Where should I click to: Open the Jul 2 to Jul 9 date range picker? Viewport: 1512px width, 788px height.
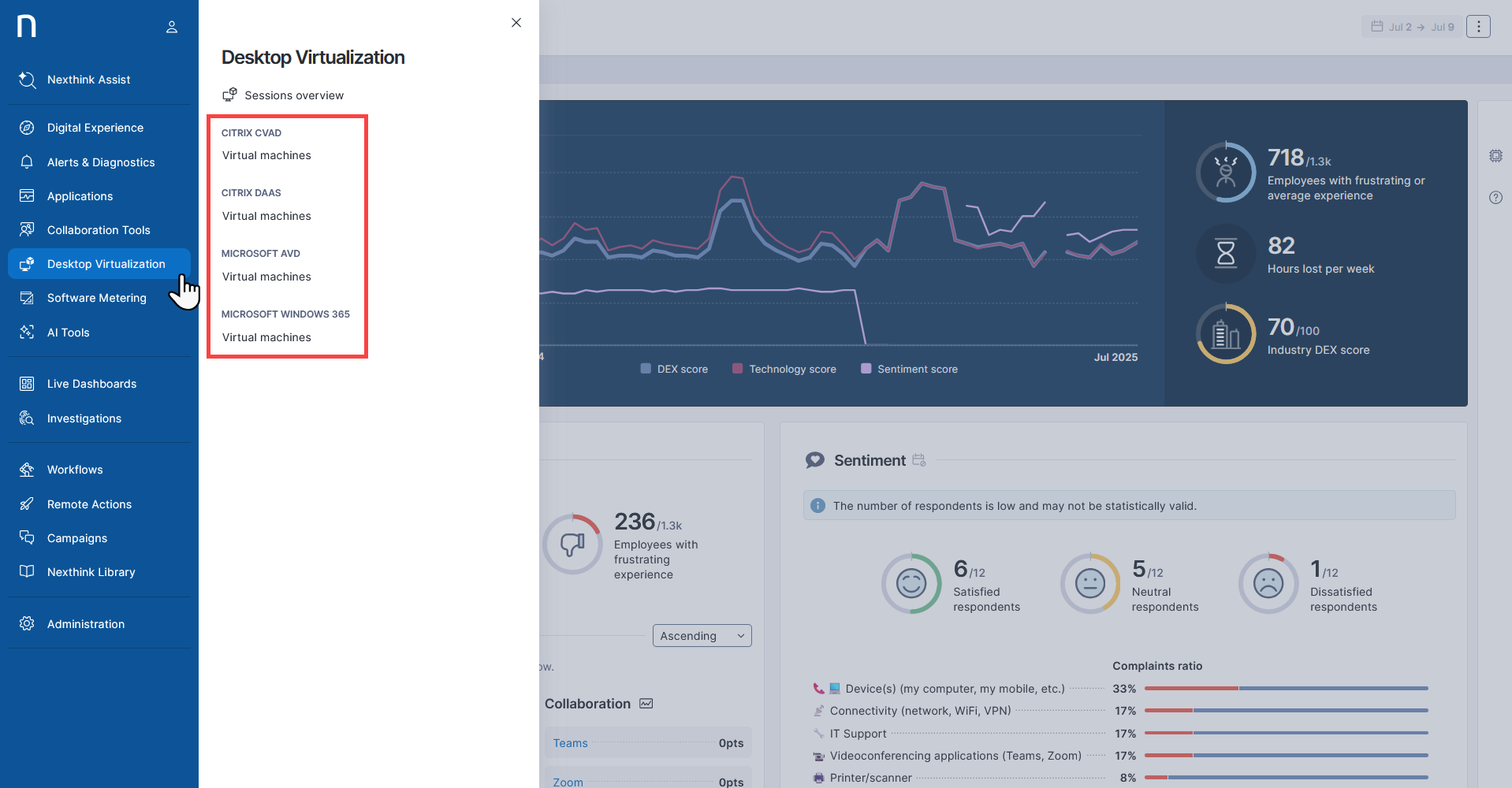[1412, 27]
